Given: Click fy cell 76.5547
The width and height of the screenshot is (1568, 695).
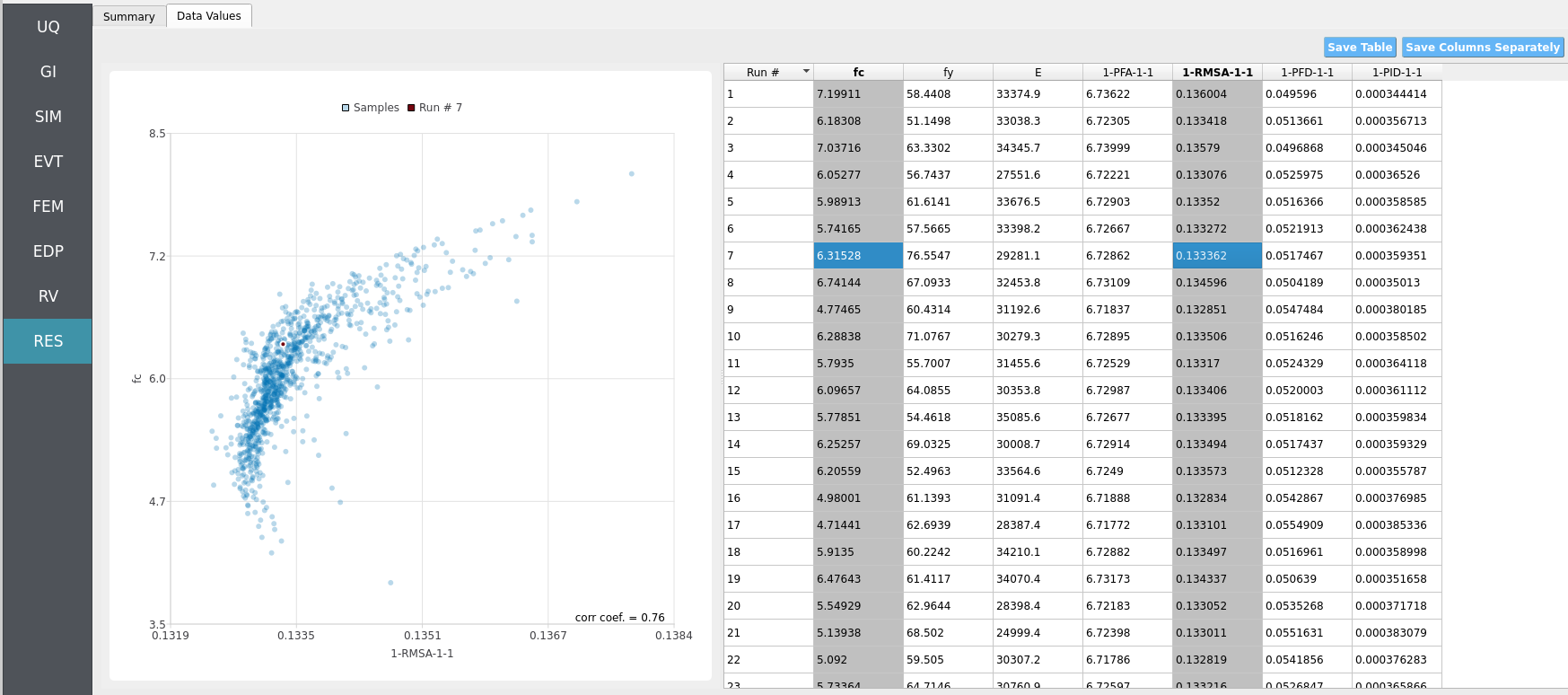Looking at the screenshot, I should pyautogui.click(x=948, y=255).
